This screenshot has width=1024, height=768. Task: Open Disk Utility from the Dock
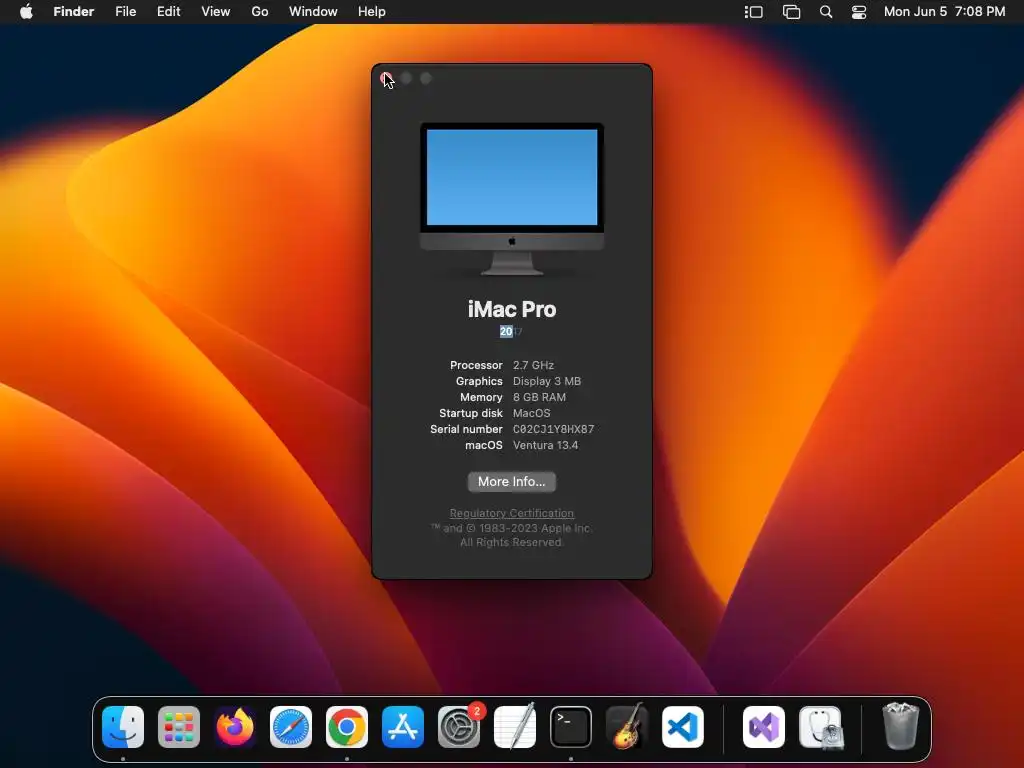click(x=820, y=727)
